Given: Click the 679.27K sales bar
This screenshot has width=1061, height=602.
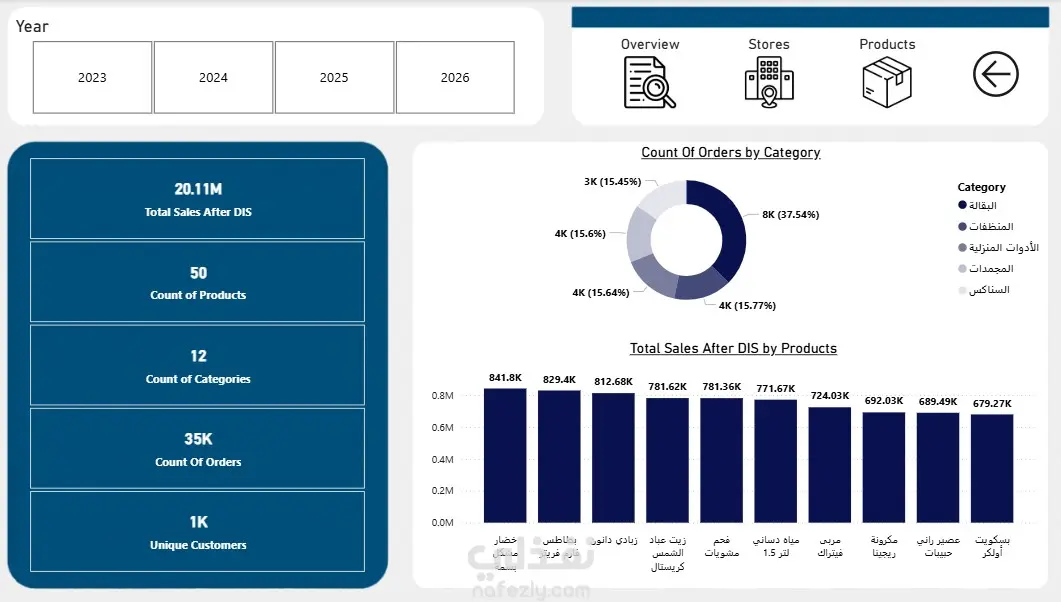Looking at the screenshot, I should [x=992, y=468].
